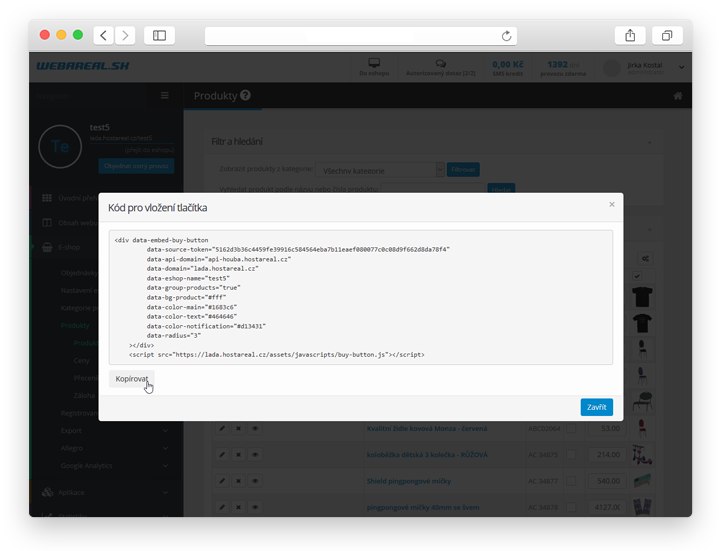Toggle the eye icon for 'Shield pingpongové míčky'
This screenshot has height=551, width=720.
click(255, 481)
